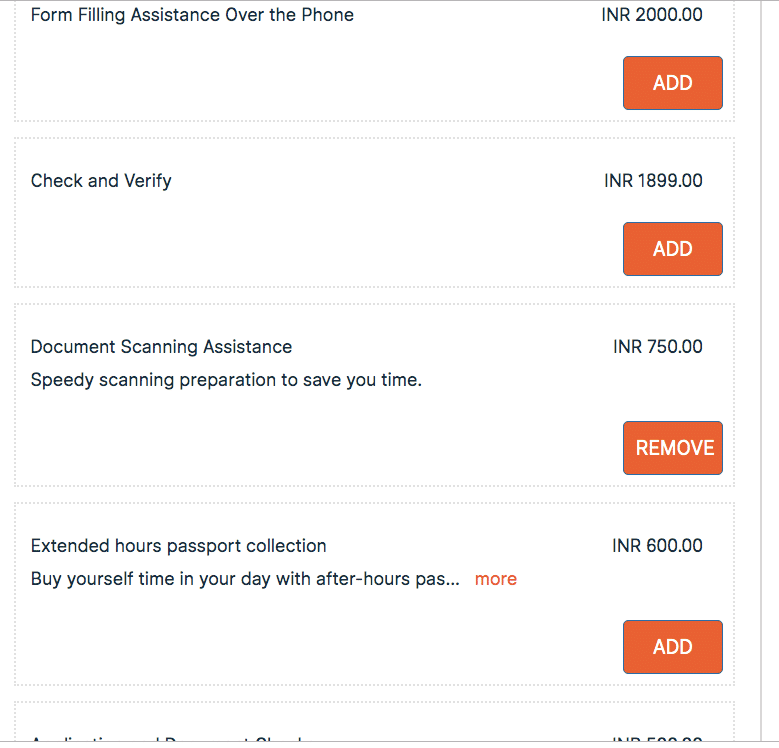Click the Document Scanning Assistance title

(x=161, y=347)
